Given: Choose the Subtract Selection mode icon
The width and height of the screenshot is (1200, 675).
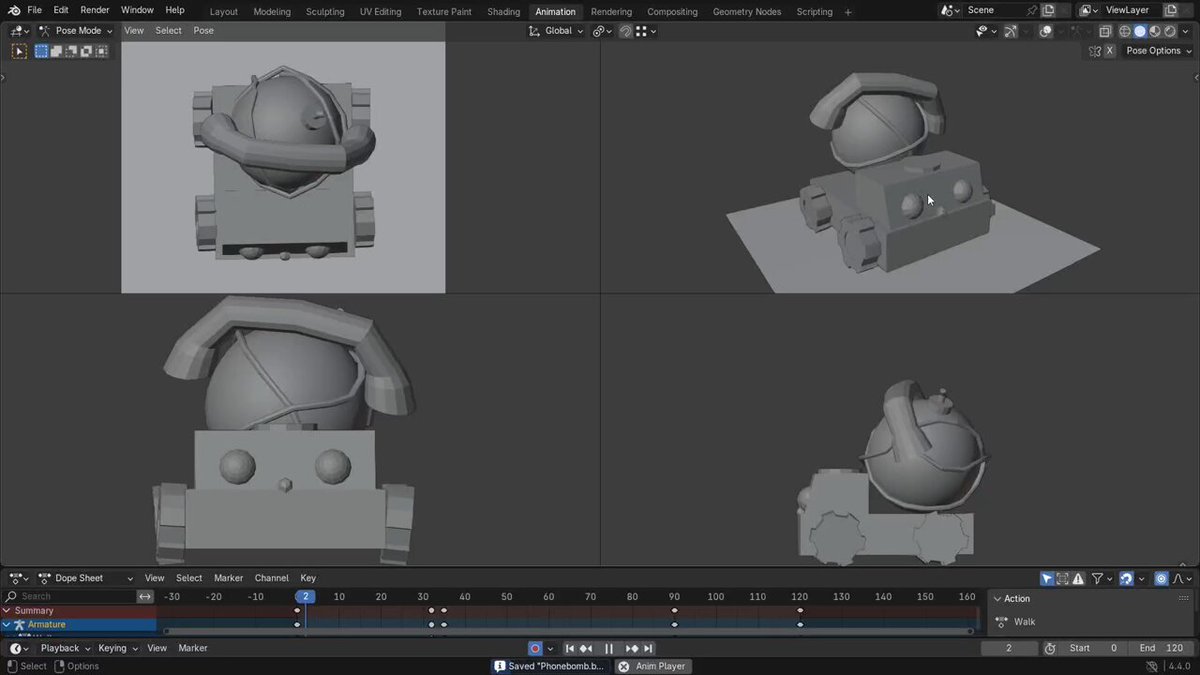Looking at the screenshot, I should coord(71,51).
